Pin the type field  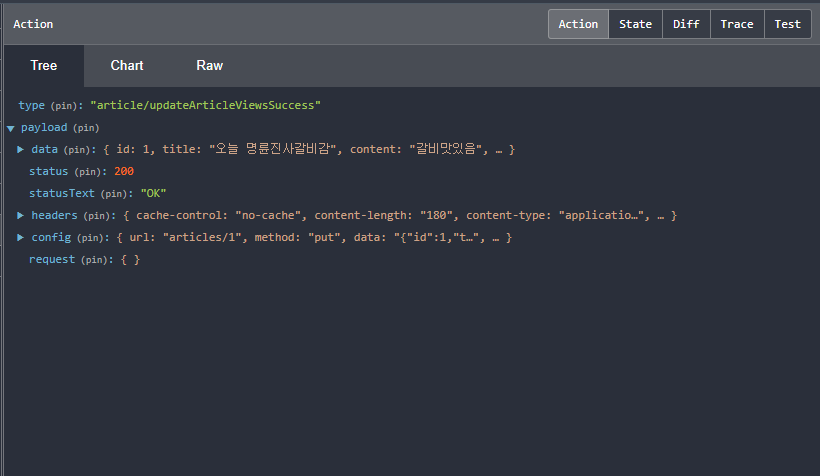tap(64, 106)
